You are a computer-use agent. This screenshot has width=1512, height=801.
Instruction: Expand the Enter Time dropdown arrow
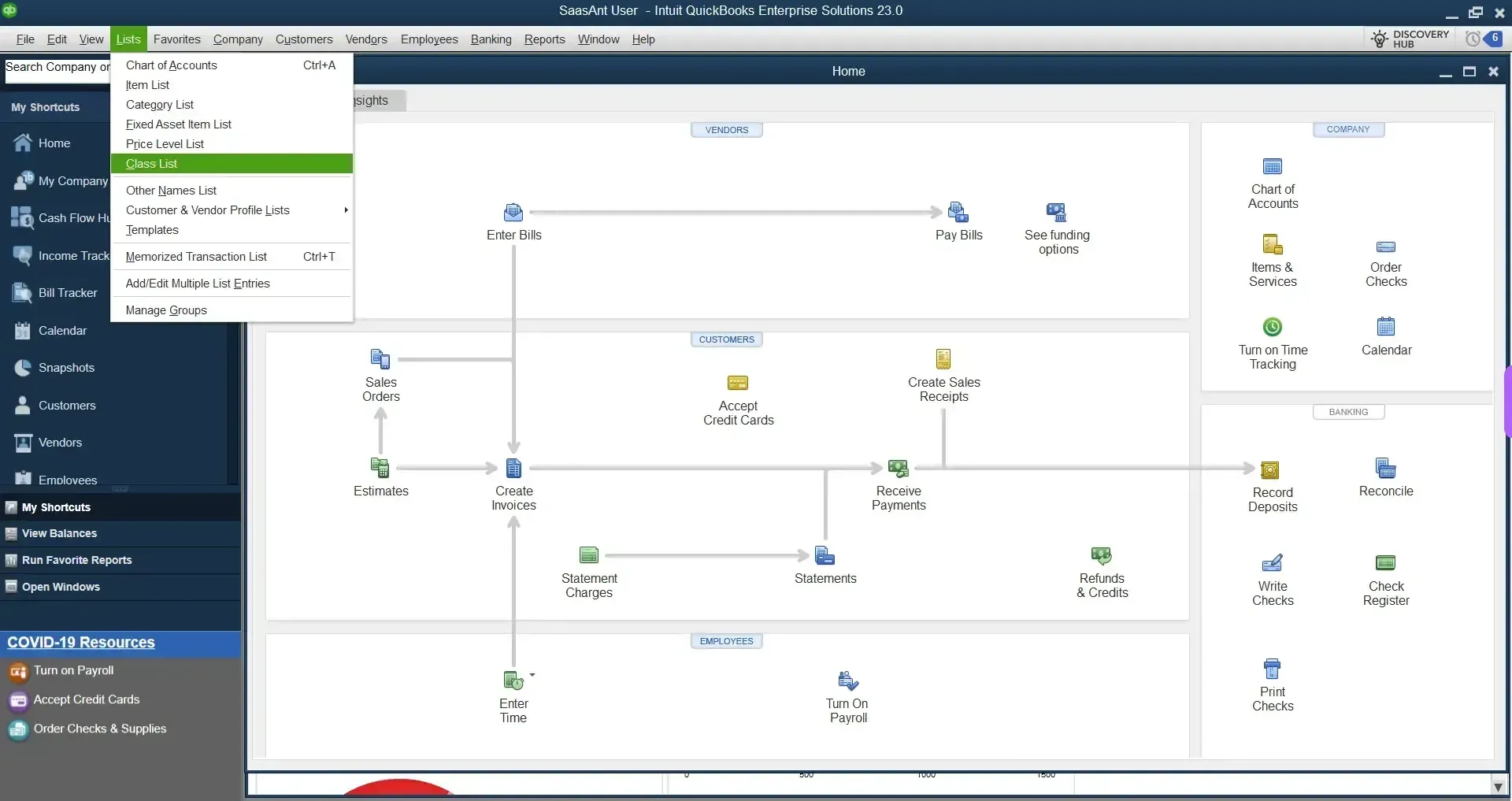pyautogui.click(x=532, y=675)
